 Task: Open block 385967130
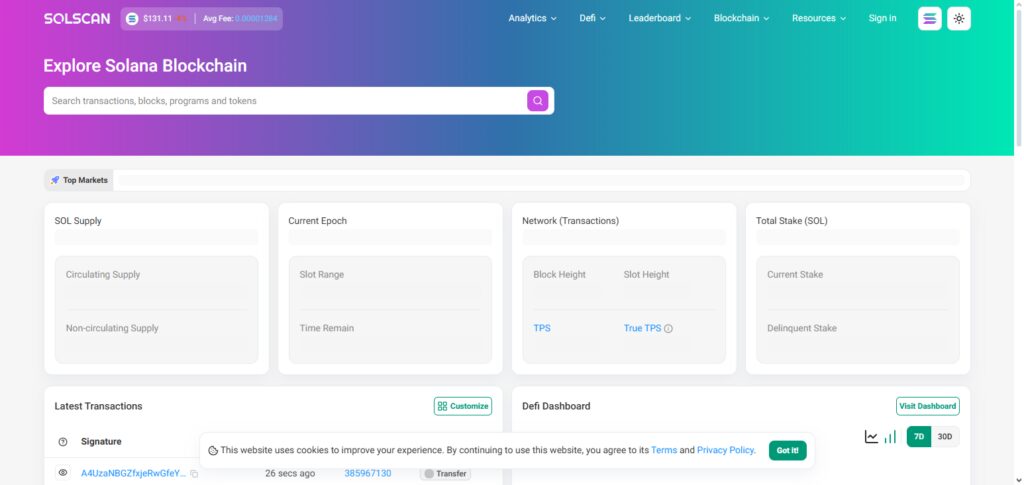click(x=368, y=473)
